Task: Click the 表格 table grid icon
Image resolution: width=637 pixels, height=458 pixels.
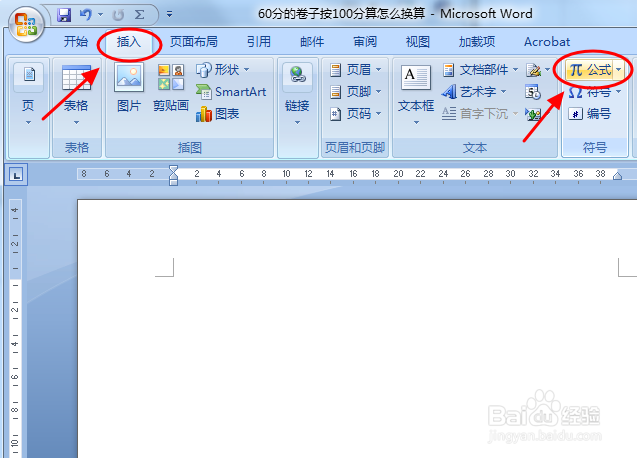Action: tap(76, 77)
